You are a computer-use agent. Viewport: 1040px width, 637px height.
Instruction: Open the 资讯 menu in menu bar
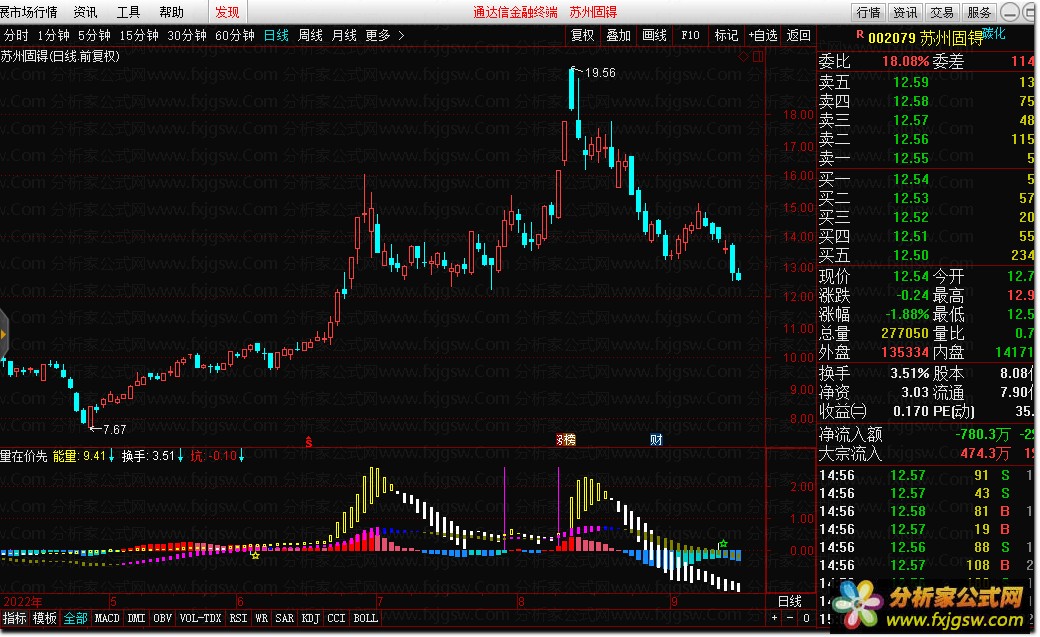(85, 12)
